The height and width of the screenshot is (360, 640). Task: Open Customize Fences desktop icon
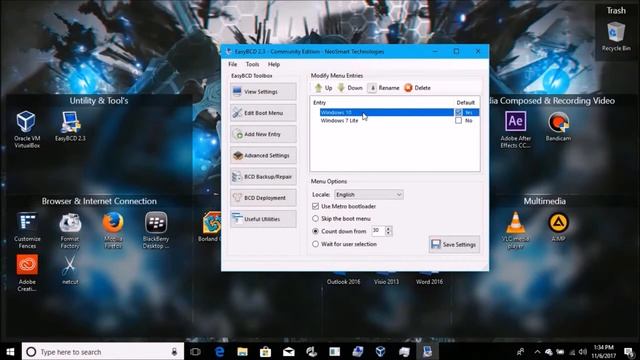click(27, 230)
